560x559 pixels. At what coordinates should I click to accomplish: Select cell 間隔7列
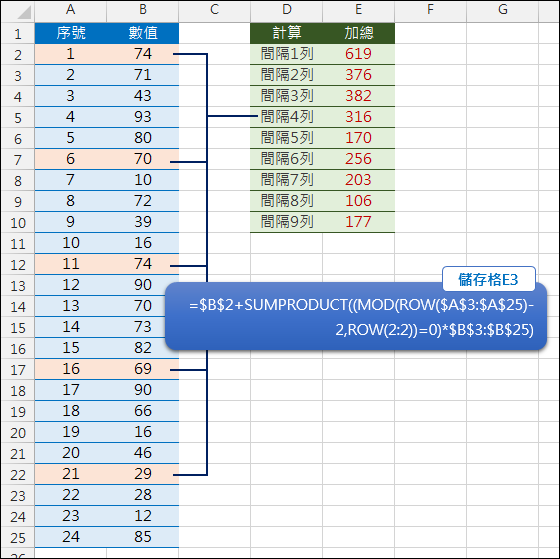(286, 180)
